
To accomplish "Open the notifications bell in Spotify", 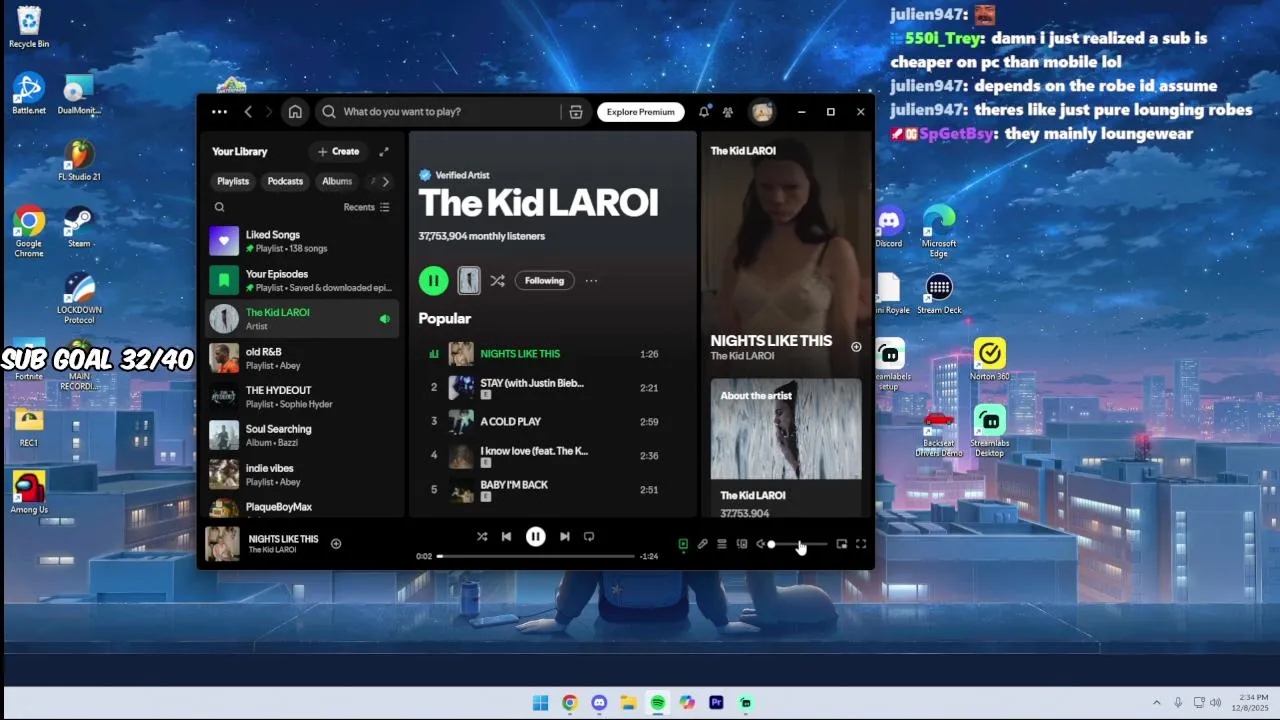I will point(704,112).
